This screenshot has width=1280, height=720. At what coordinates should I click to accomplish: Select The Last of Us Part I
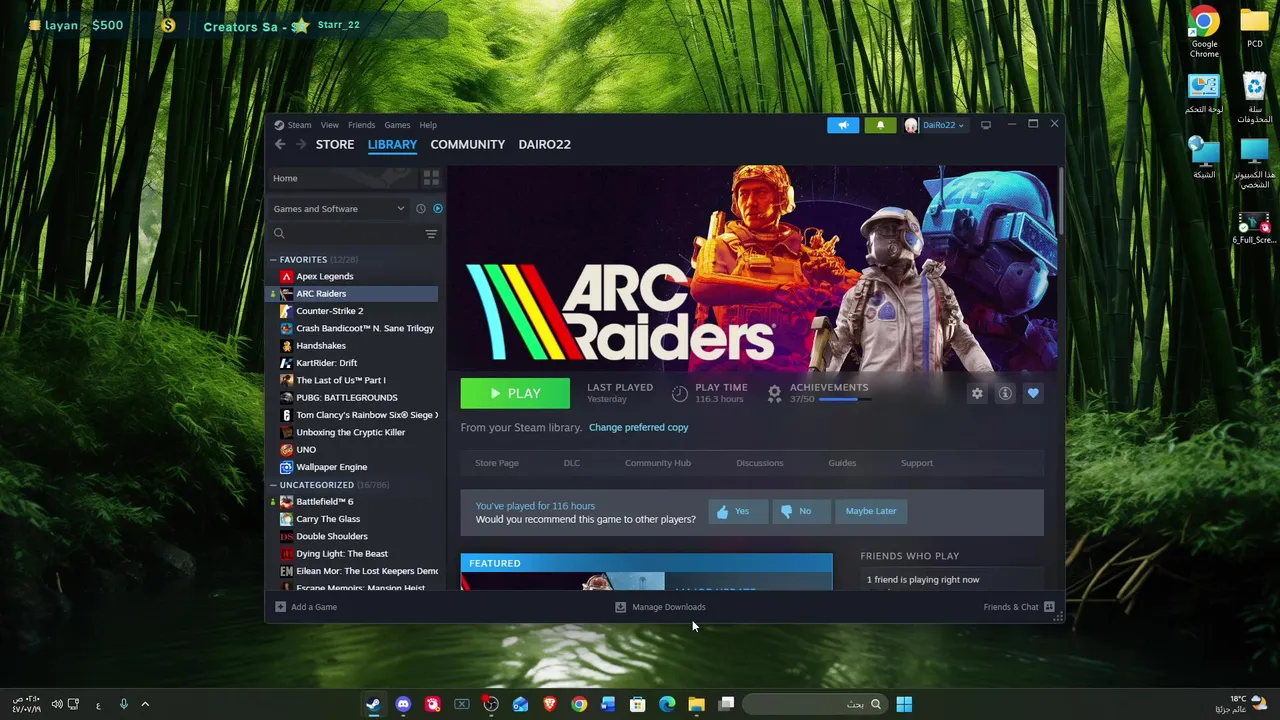click(340, 380)
